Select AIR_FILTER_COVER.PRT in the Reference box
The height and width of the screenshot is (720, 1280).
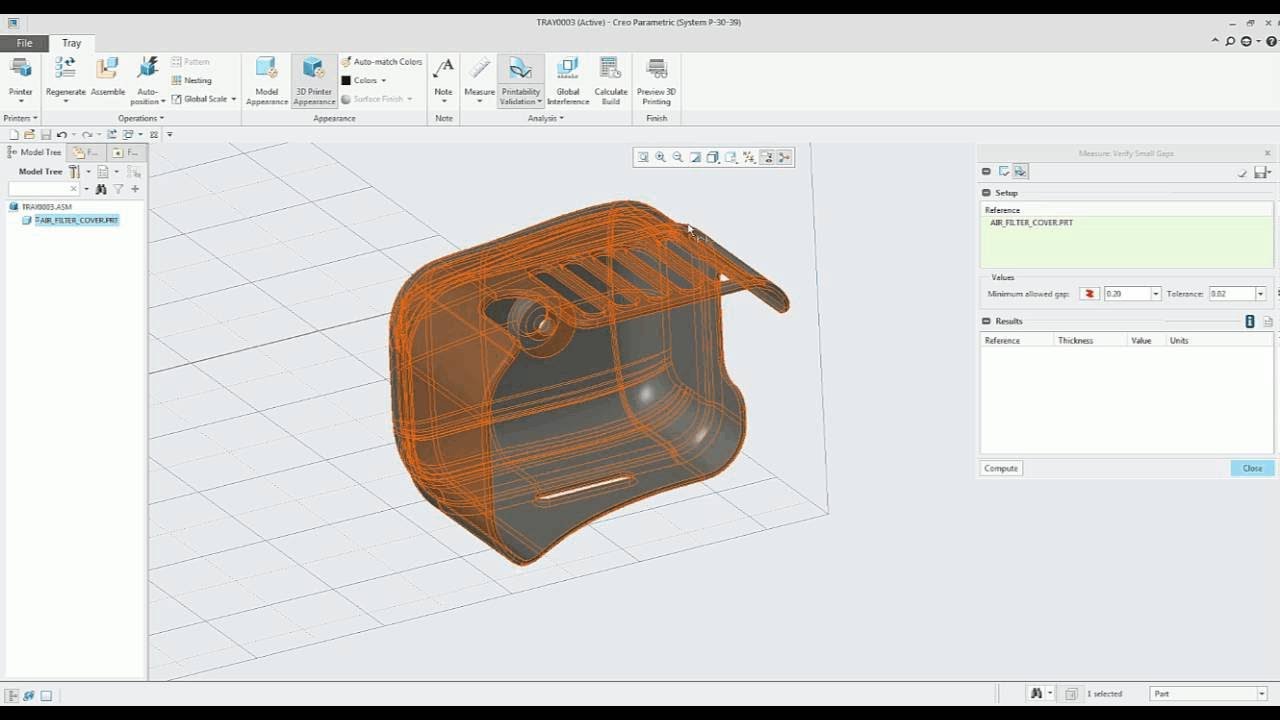coord(1031,223)
